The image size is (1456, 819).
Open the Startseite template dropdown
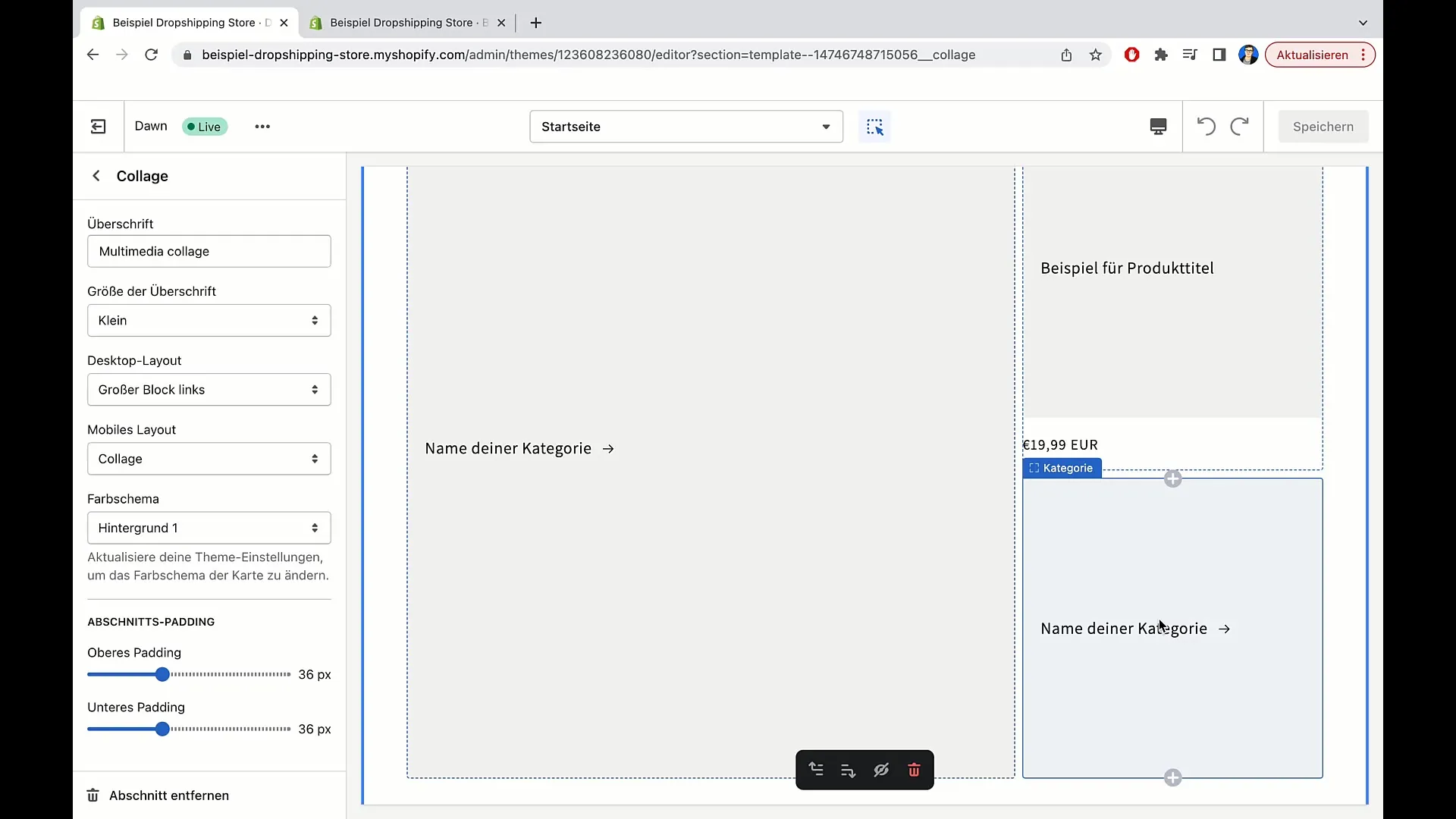686,127
